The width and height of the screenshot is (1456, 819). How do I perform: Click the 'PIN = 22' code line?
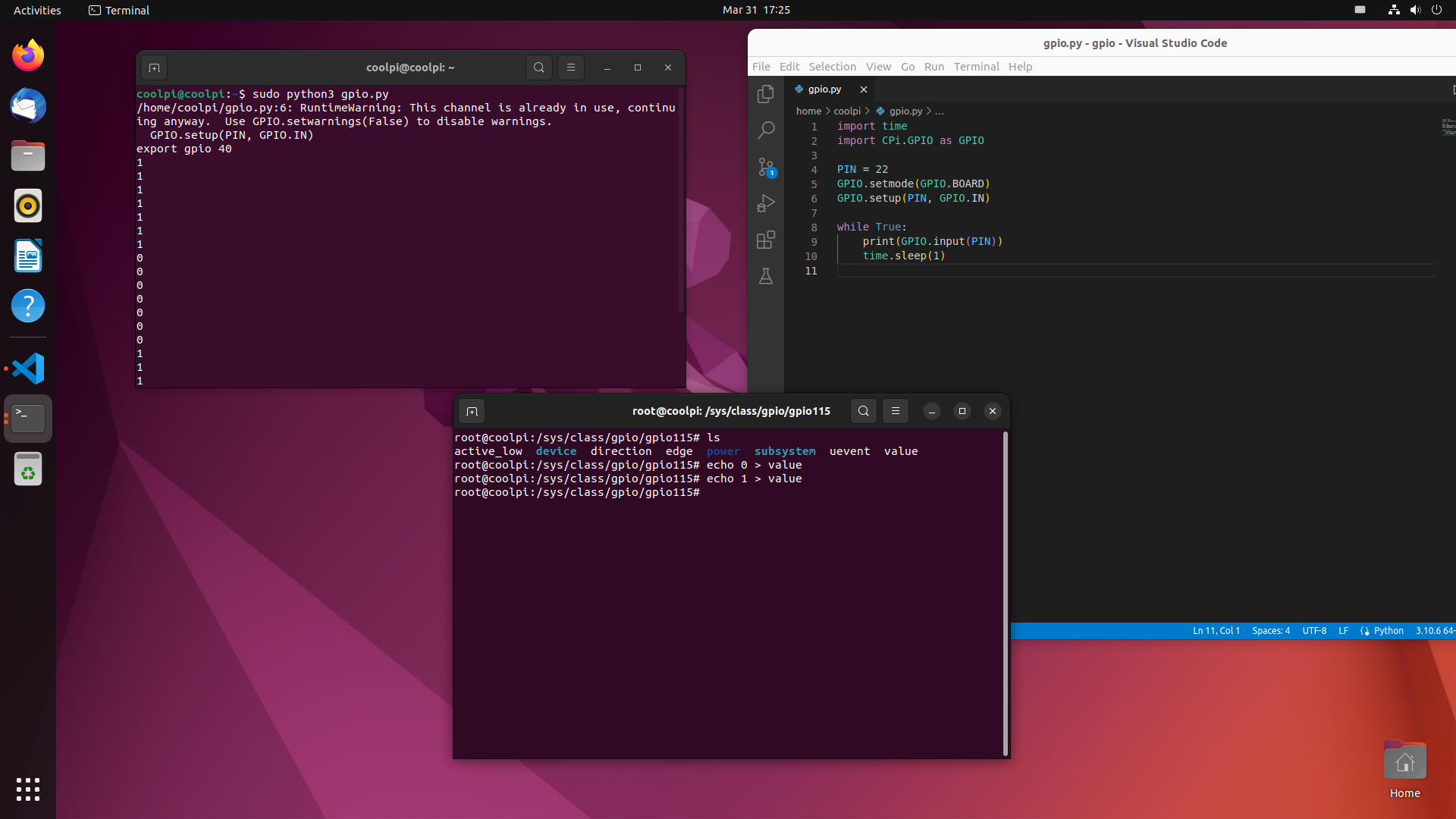[862, 169]
